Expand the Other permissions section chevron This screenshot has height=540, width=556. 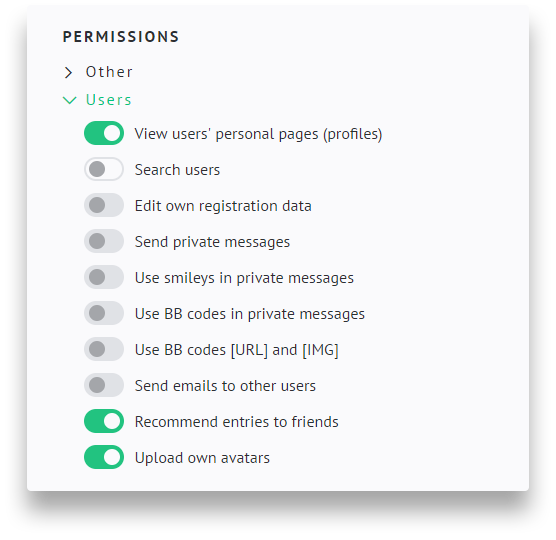[x=68, y=72]
